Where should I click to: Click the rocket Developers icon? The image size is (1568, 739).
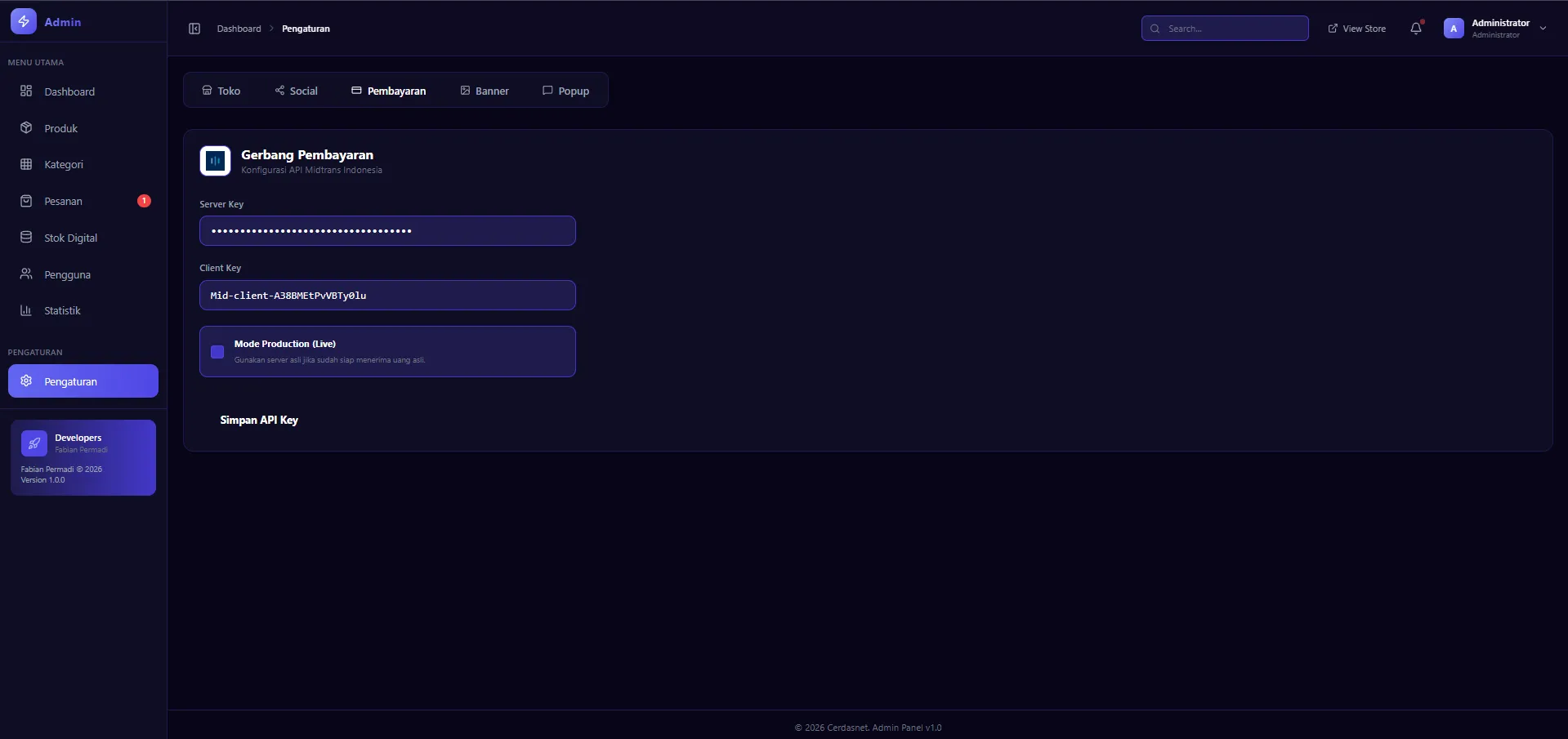pyautogui.click(x=34, y=443)
